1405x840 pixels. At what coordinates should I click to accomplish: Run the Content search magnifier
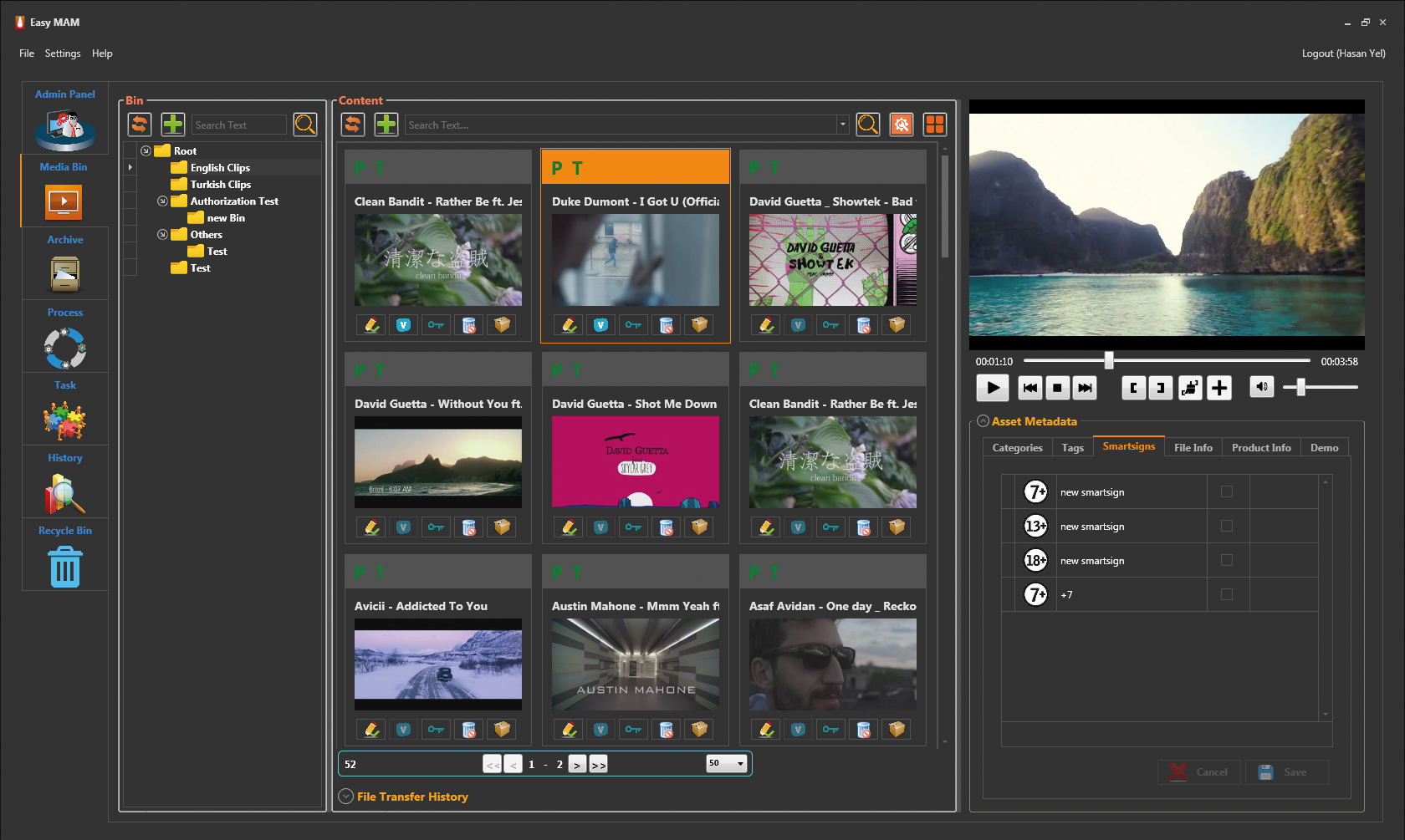[x=868, y=125]
